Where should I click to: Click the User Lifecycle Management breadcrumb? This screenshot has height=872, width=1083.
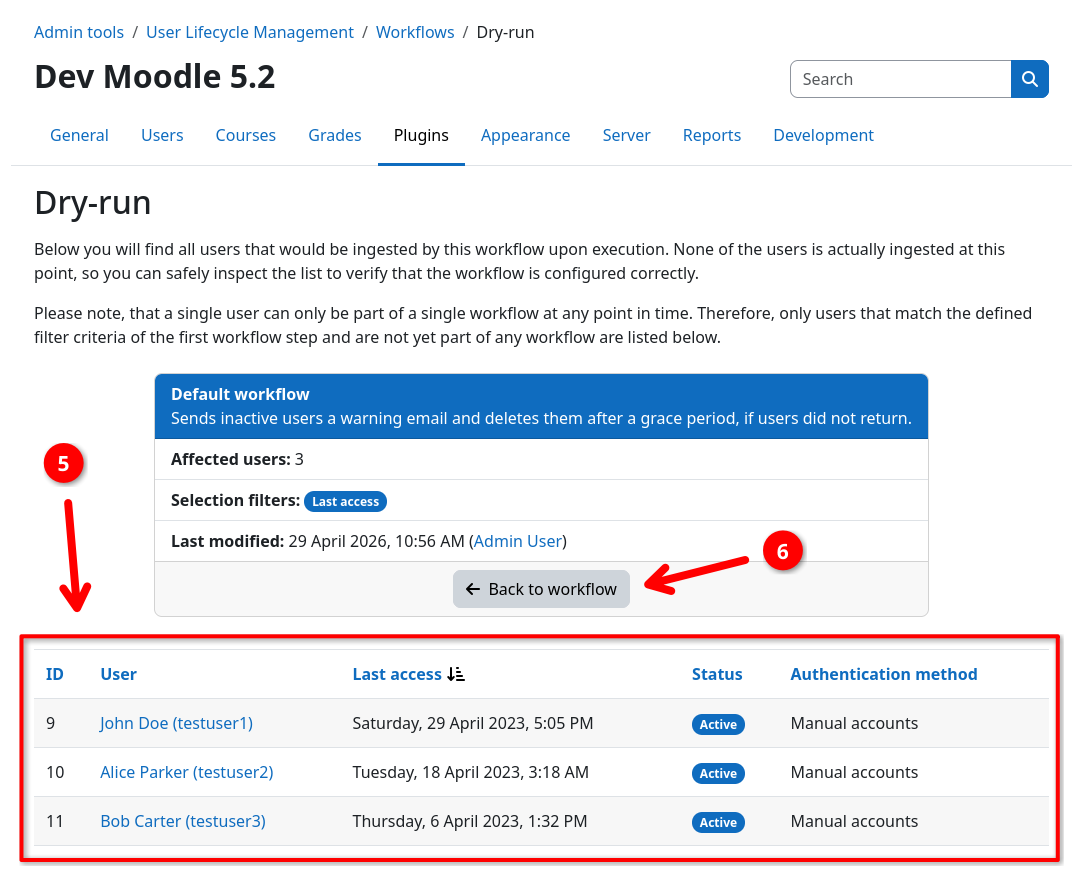(250, 32)
